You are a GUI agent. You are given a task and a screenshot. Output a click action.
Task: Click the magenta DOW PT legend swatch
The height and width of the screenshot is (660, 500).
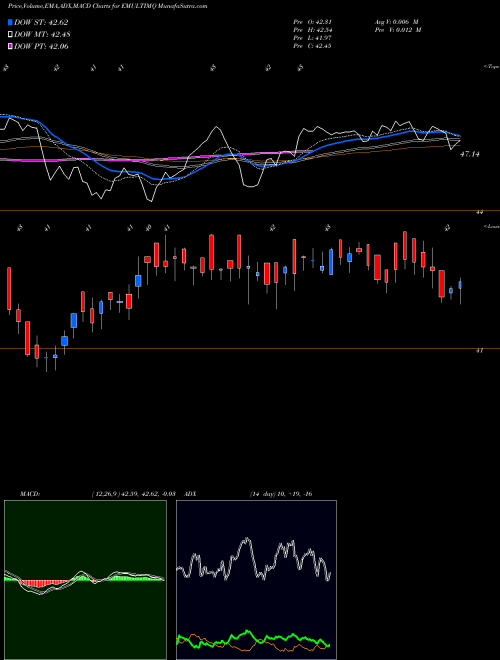(x=10, y=46)
